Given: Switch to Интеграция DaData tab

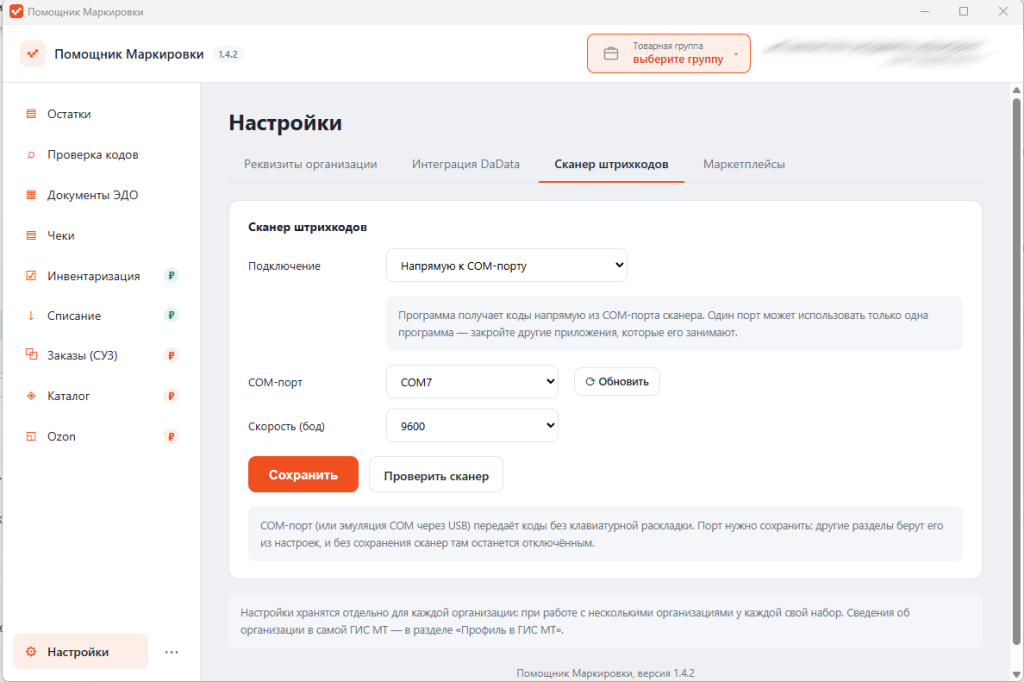Looking at the screenshot, I should coord(466,164).
